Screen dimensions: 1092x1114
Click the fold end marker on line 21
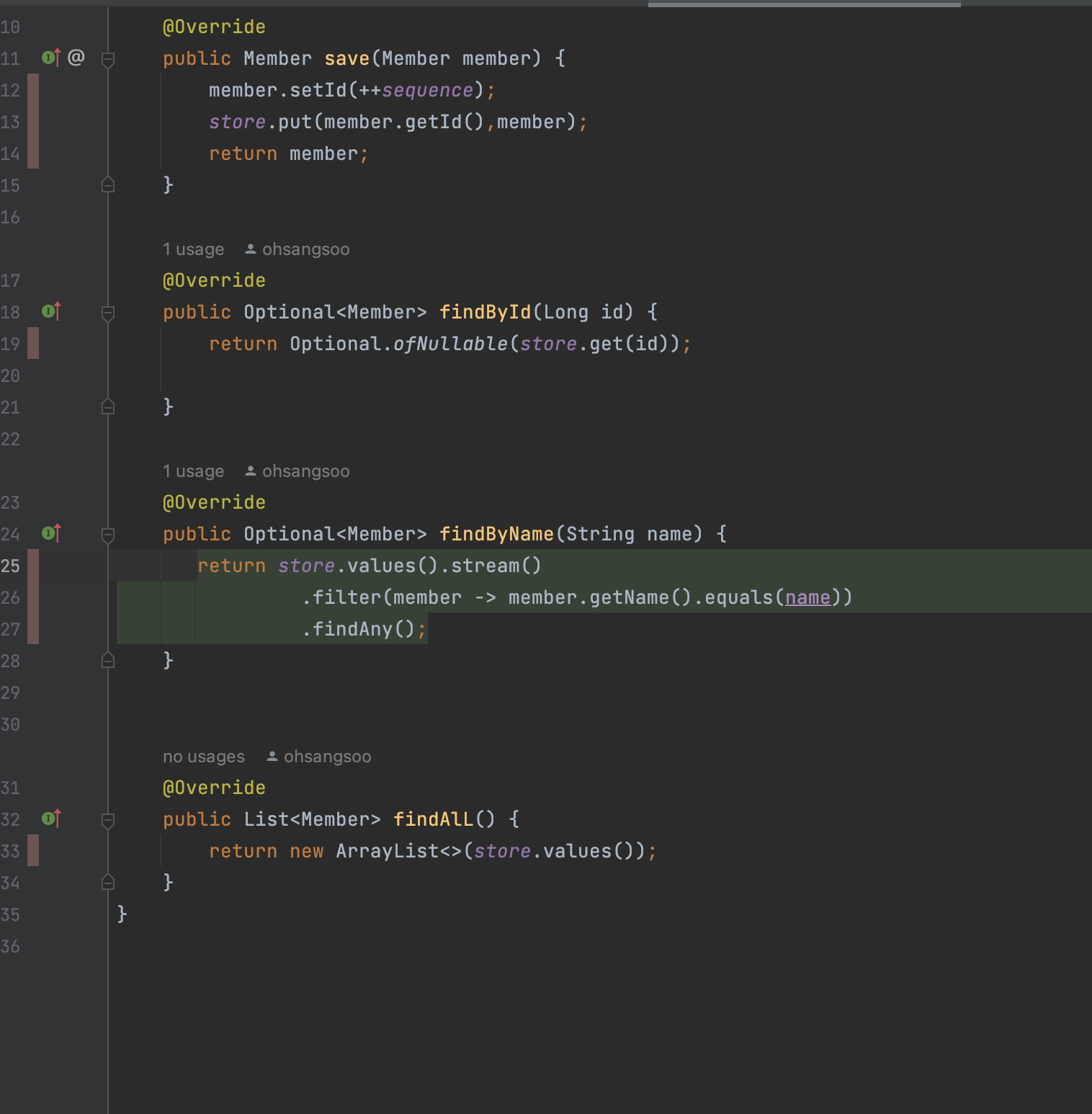[108, 406]
